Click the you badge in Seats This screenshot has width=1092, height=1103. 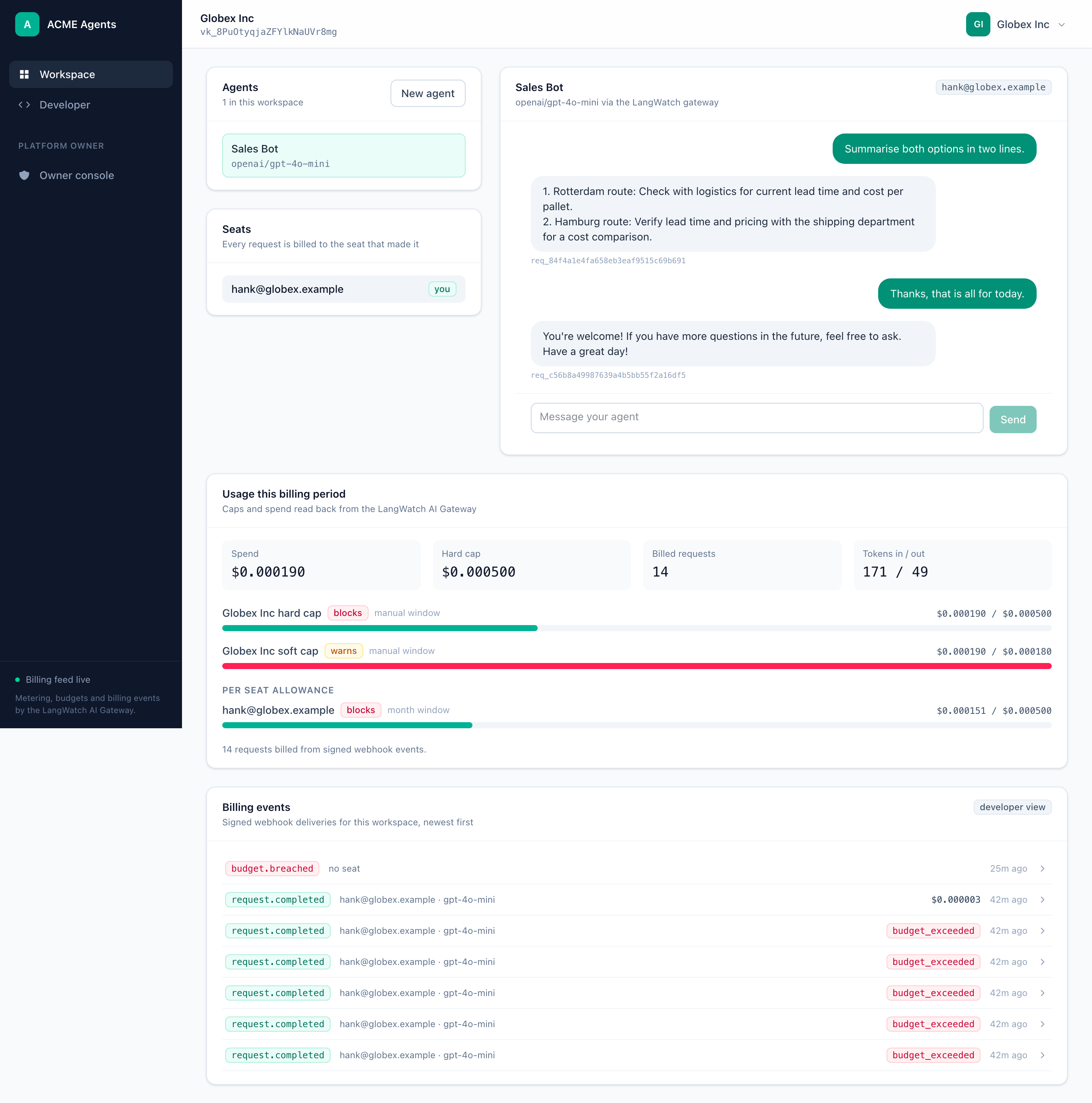click(442, 289)
